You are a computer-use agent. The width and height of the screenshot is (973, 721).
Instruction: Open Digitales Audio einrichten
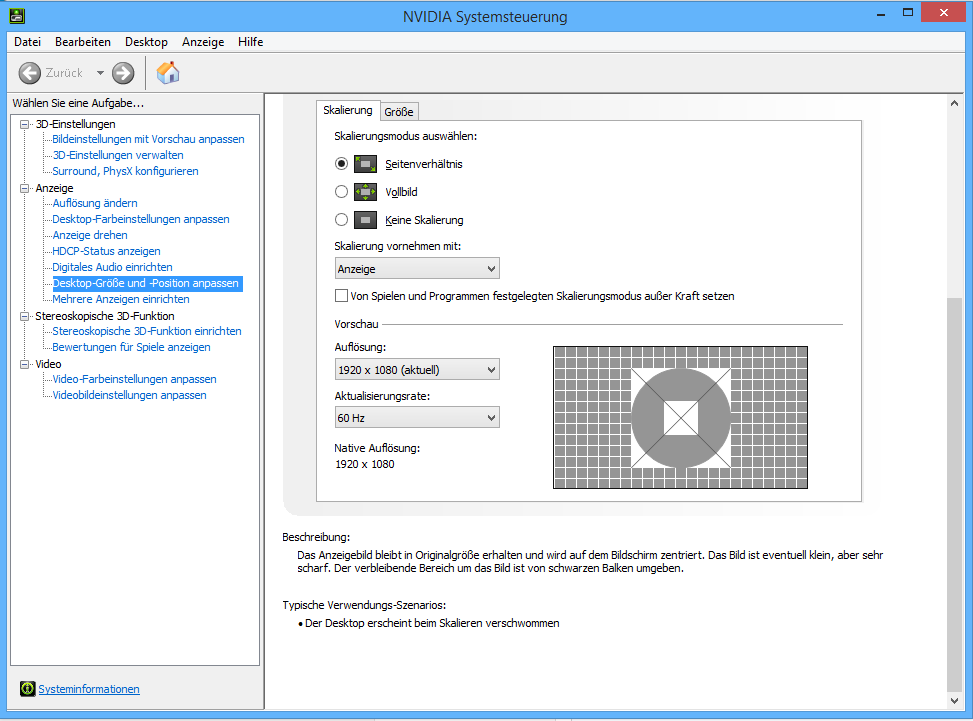(112, 267)
